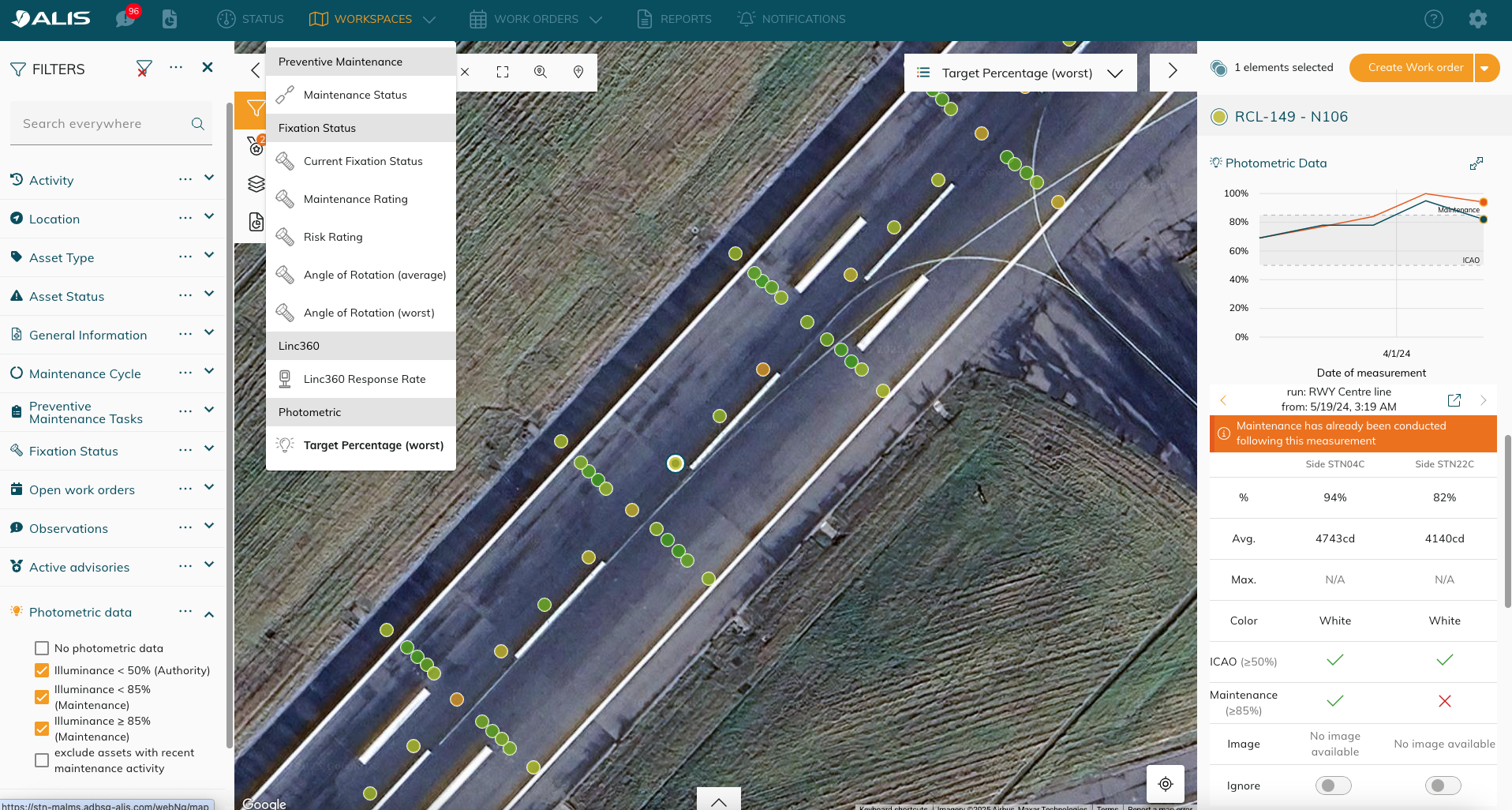
Task: Click the clear filters funnel icon
Action: click(x=144, y=69)
